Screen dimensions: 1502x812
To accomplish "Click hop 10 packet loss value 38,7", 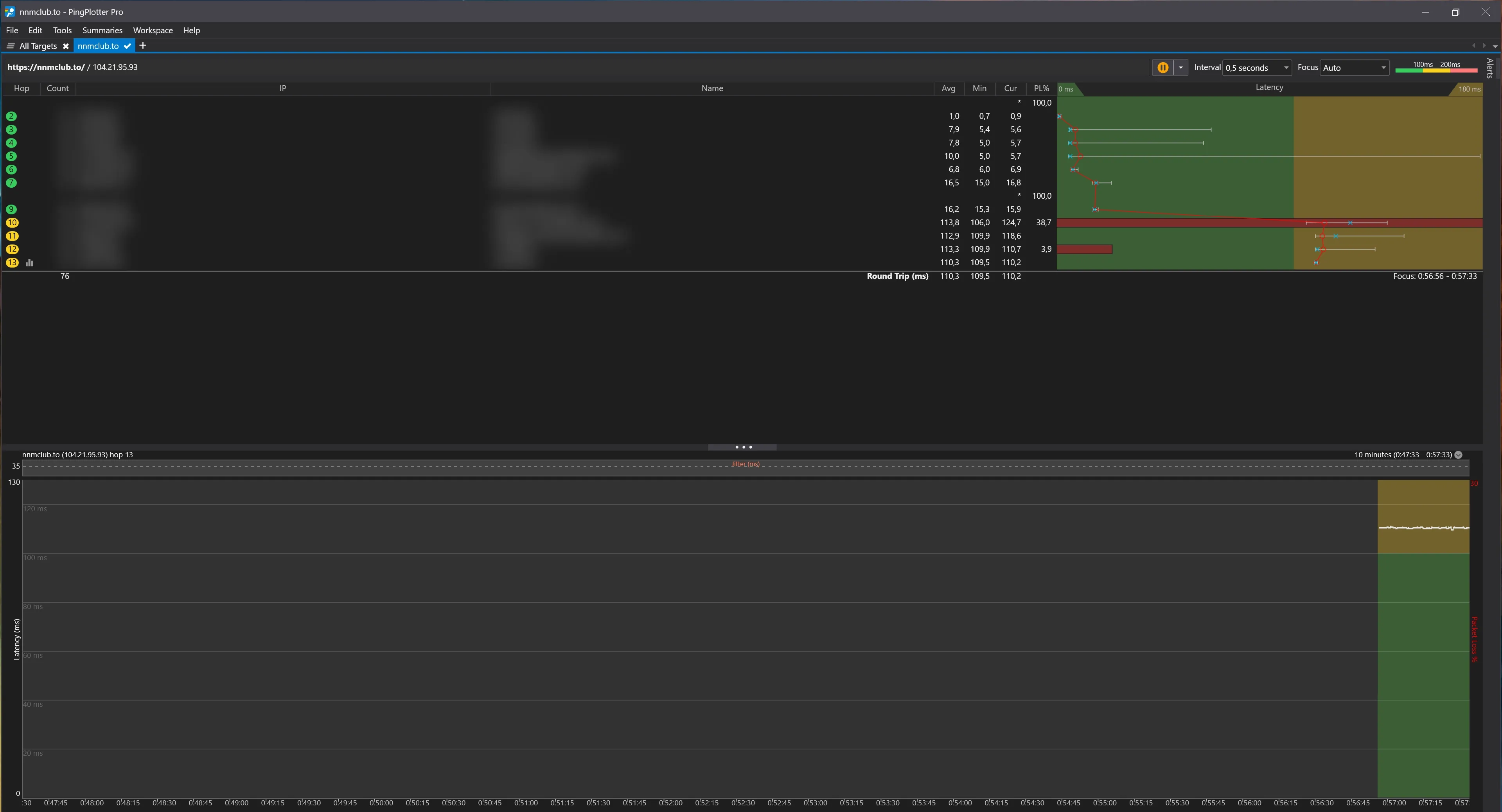I will tap(1044, 223).
